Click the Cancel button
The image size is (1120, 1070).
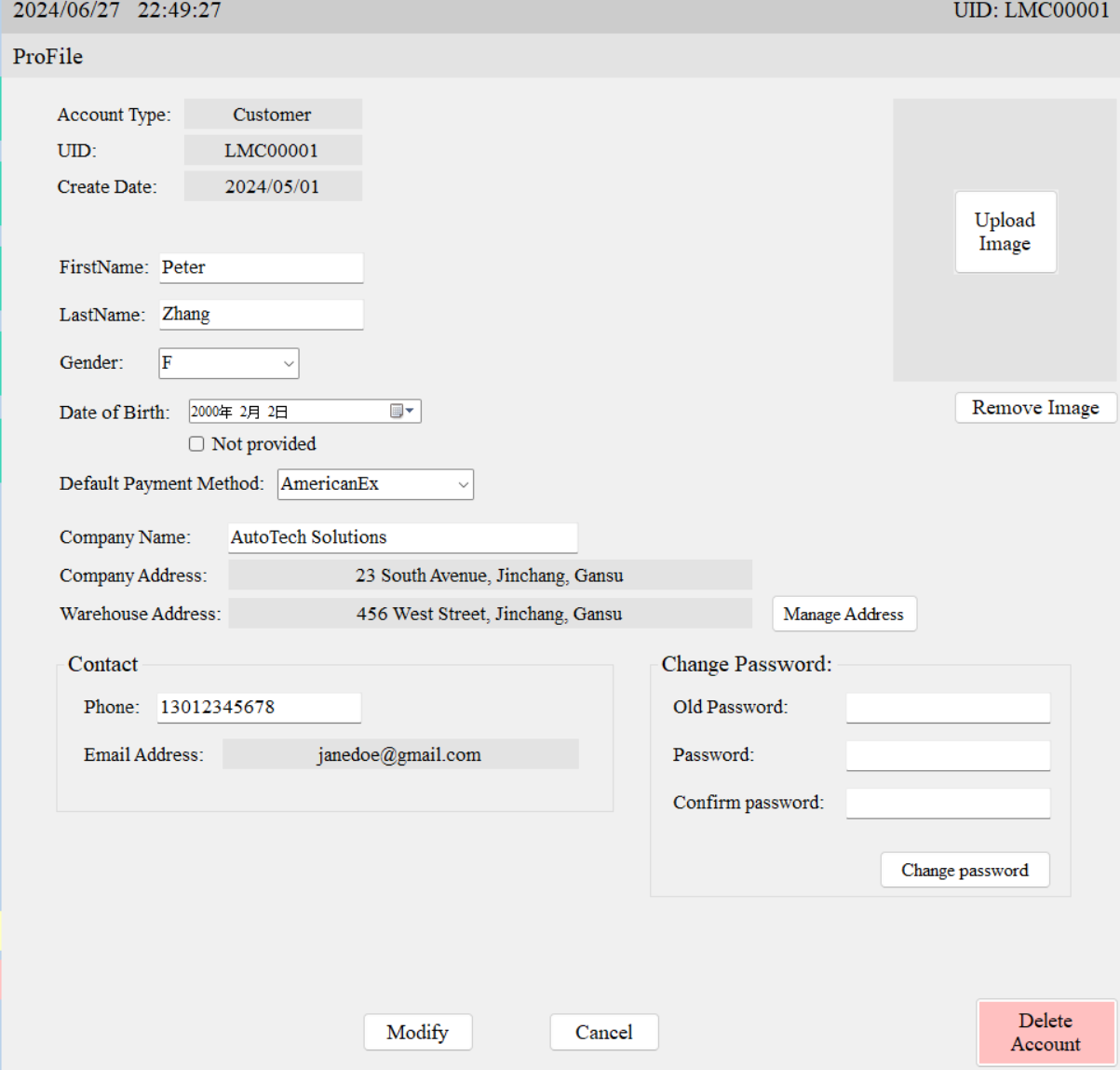603,1032
